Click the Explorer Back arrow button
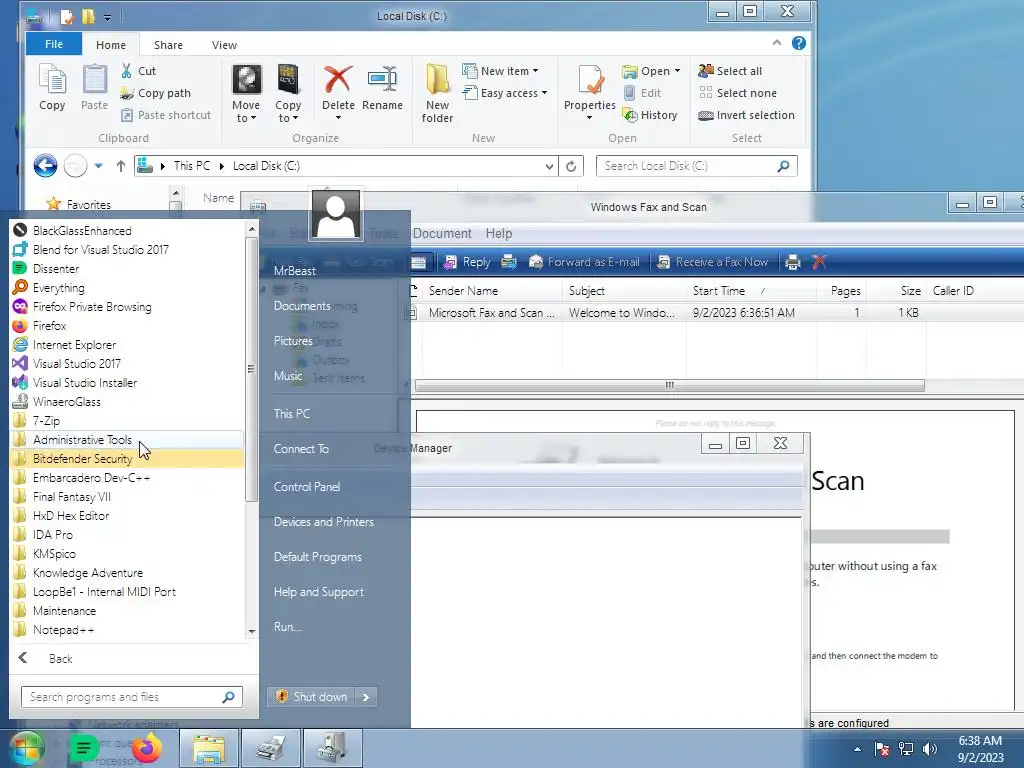 click(x=46, y=166)
